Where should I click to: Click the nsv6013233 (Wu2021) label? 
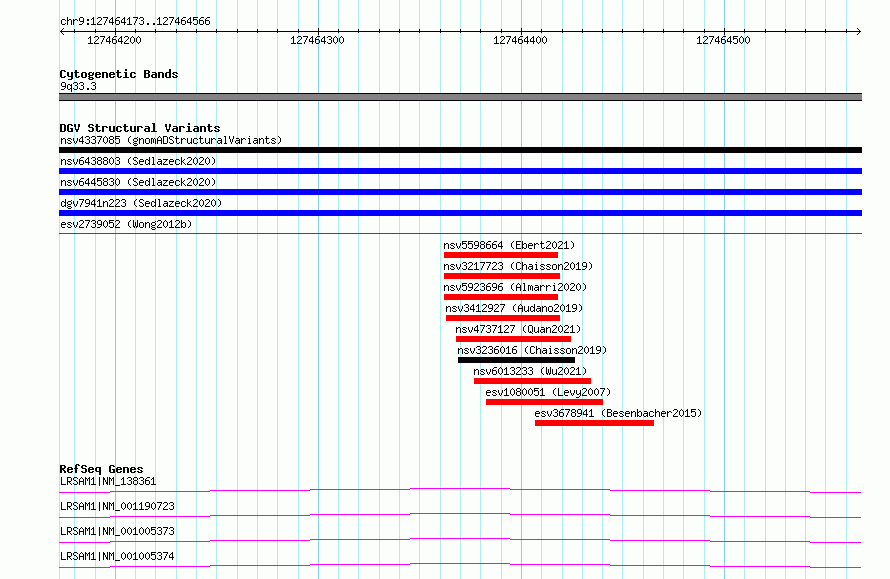tap(530, 371)
